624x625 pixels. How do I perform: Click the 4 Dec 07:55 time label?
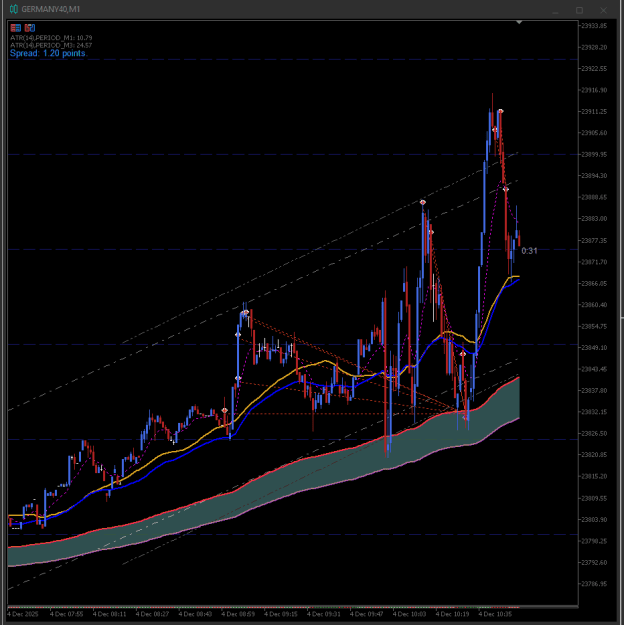tap(66, 614)
